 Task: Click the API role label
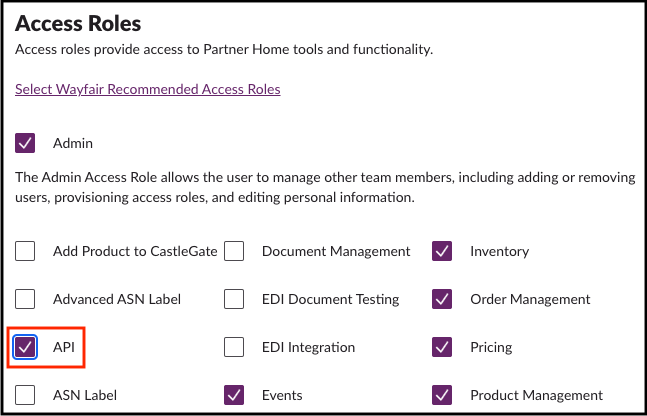pos(64,347)
